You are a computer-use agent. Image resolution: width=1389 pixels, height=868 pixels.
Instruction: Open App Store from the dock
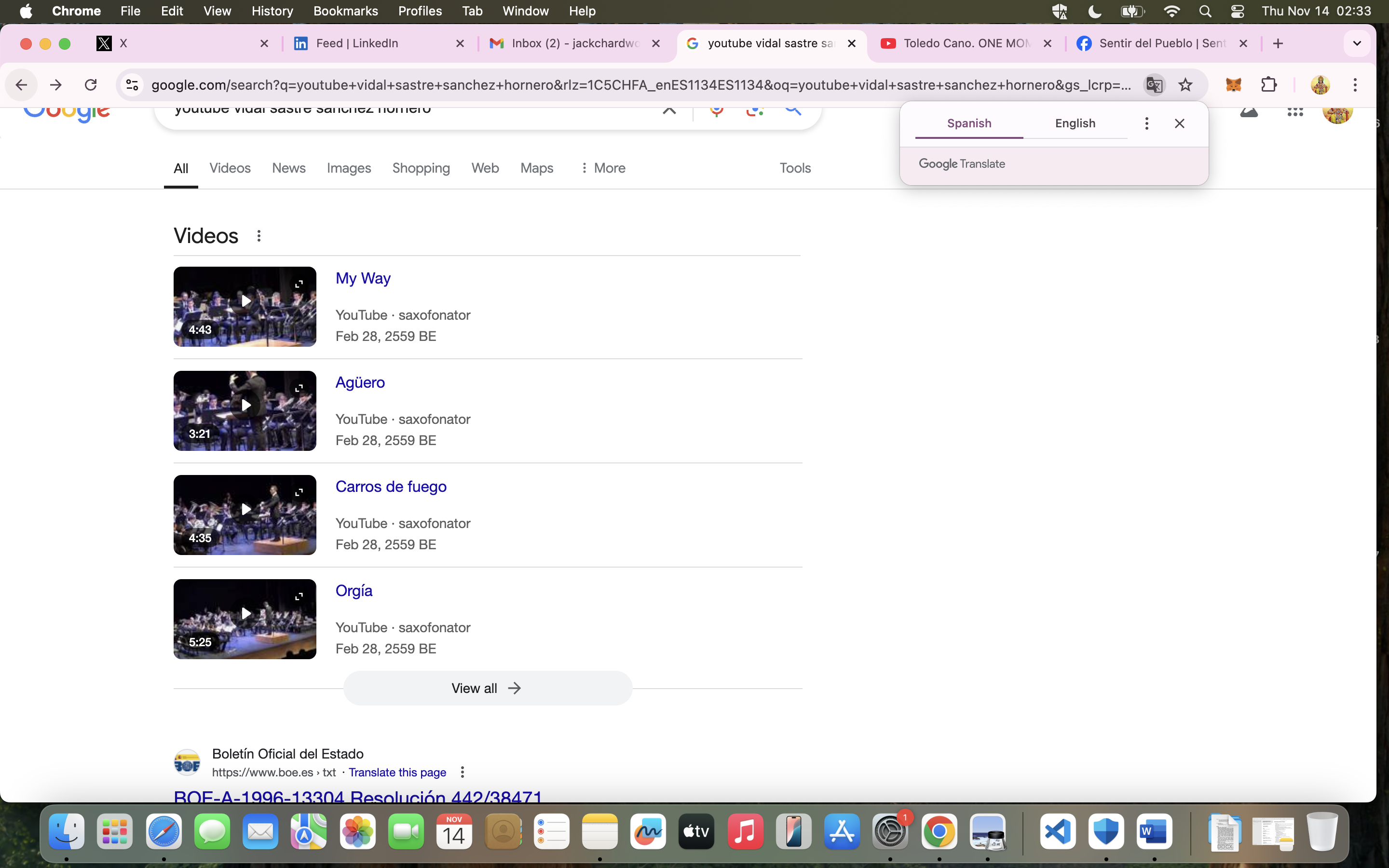(842, 831)
